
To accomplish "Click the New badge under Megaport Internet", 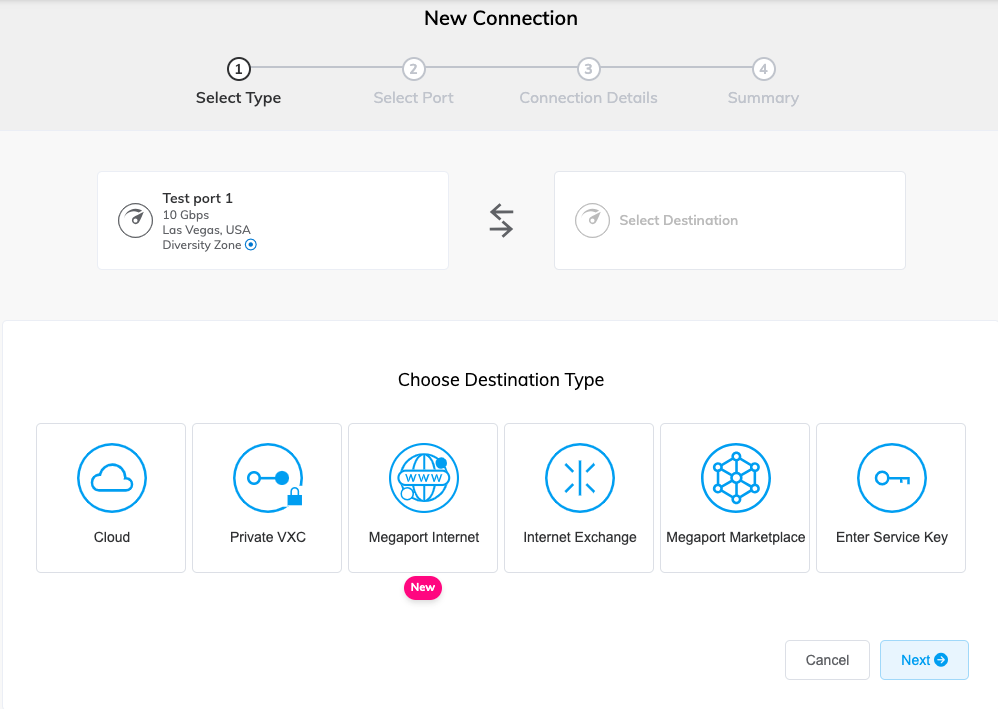I will 423,587.
